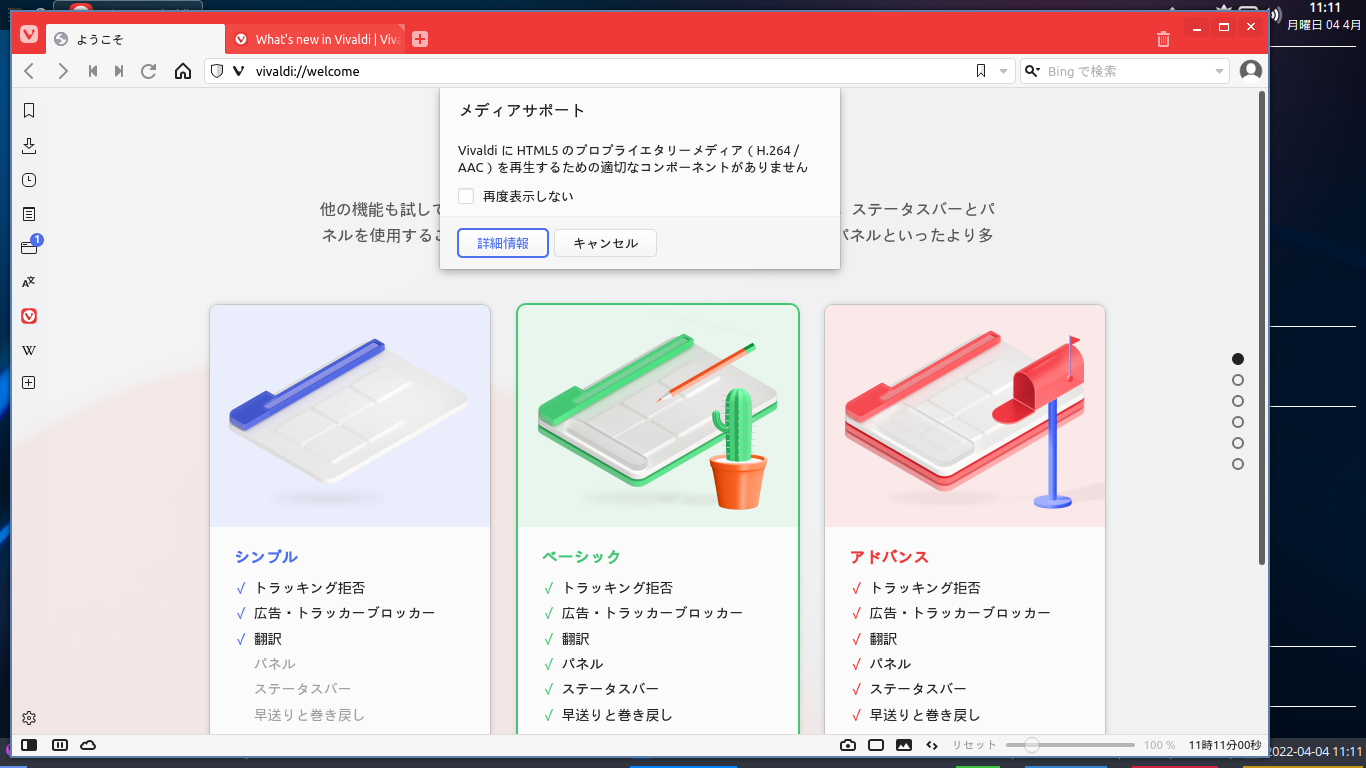1366x768 pixels.
Task: Toggle tab tiling in status bar
Action: pyautogui.click(x=60, y=745)
